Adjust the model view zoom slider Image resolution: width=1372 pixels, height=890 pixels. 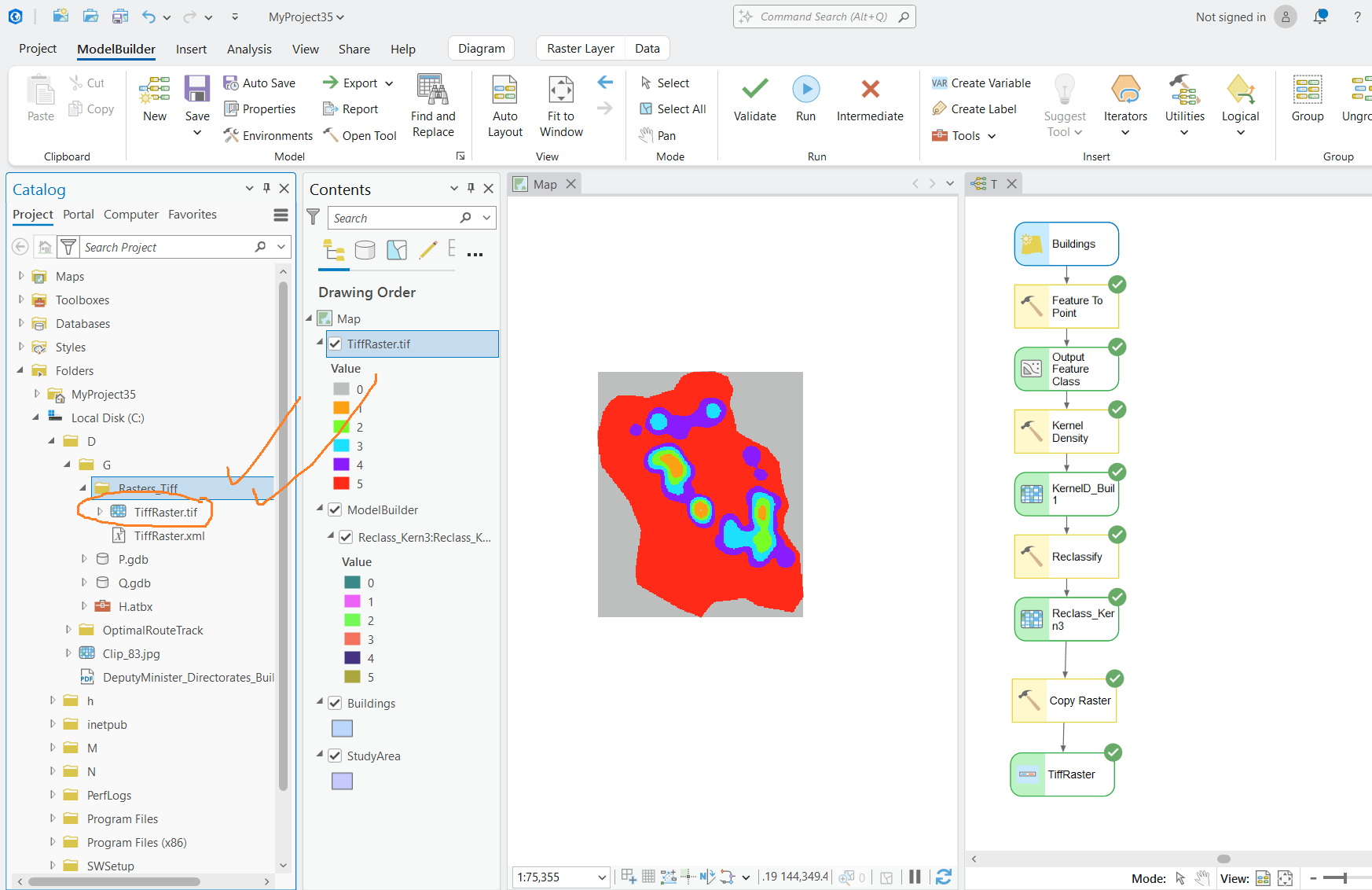click(x=1344, y=878)
